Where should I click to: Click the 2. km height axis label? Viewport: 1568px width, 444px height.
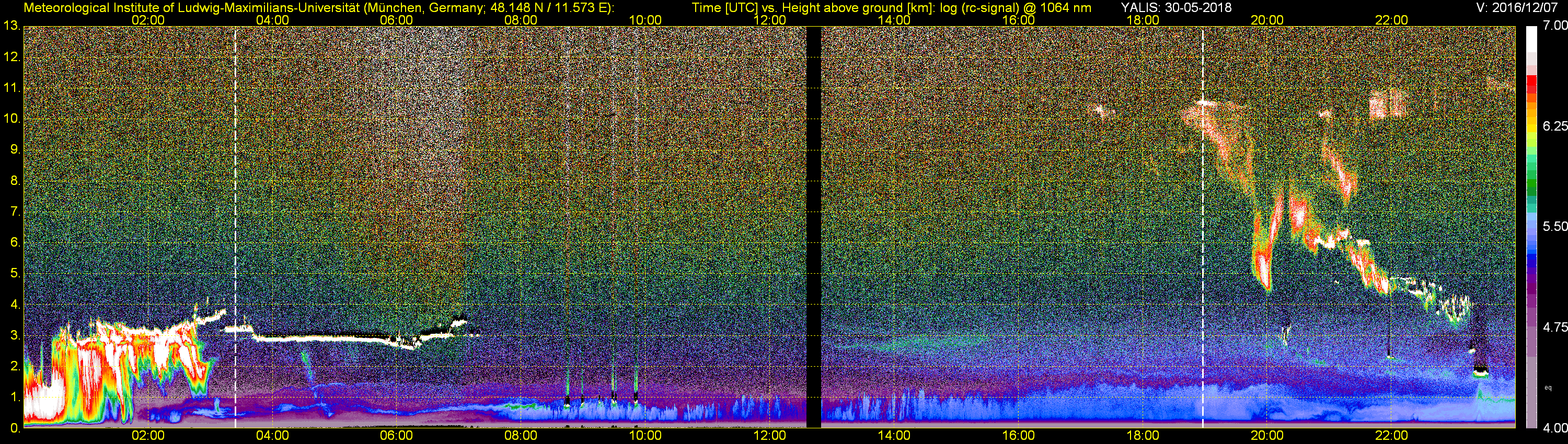point(15,366)
